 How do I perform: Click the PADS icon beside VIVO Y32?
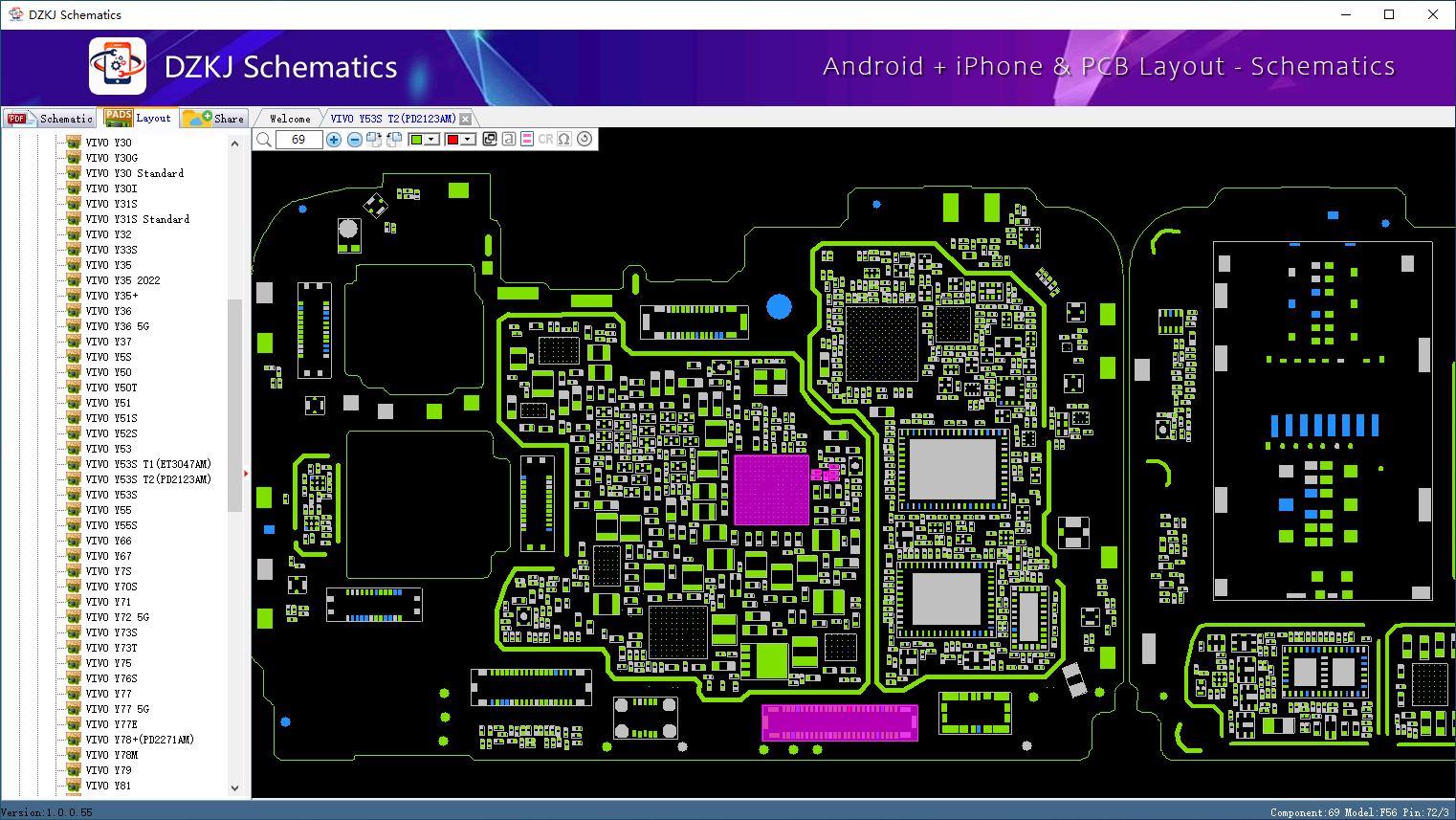pyautogui.click(x=74, y=234)
